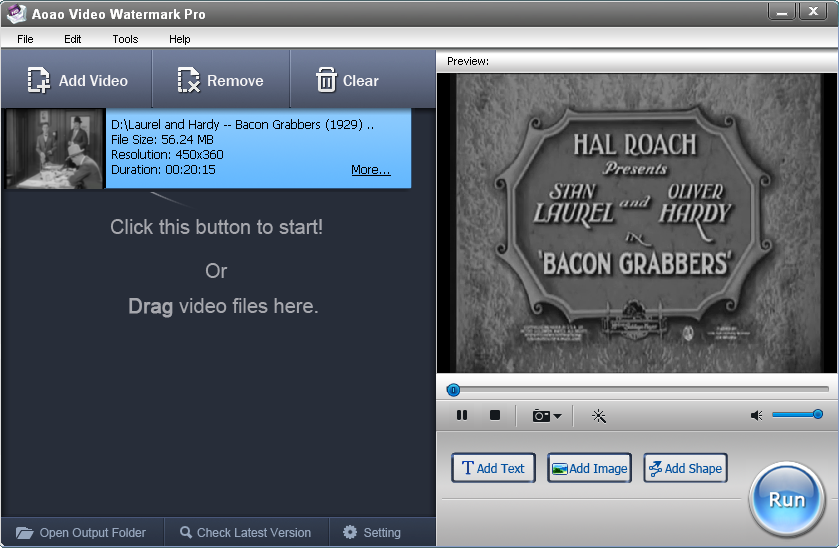Adjust the volume slider

click(x=797, y=414)
